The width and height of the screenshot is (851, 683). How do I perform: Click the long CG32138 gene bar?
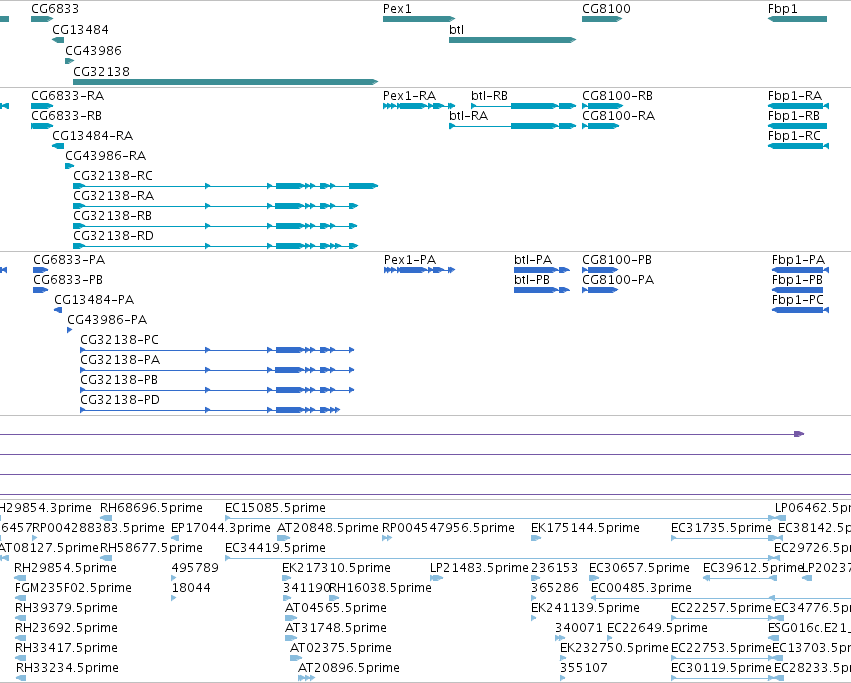(225, 82)
